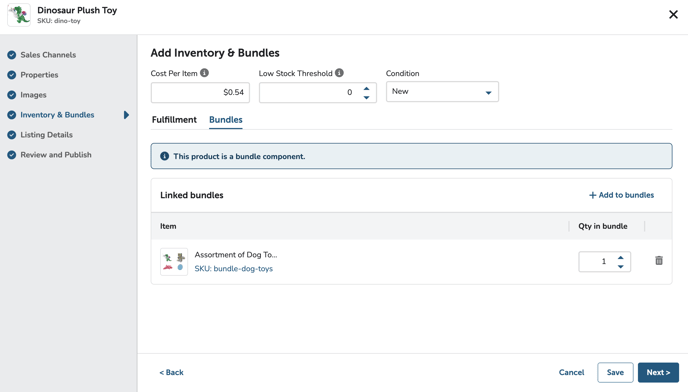Click the Dinosaur Plush Toy product thumbnail

pos(19,15)
